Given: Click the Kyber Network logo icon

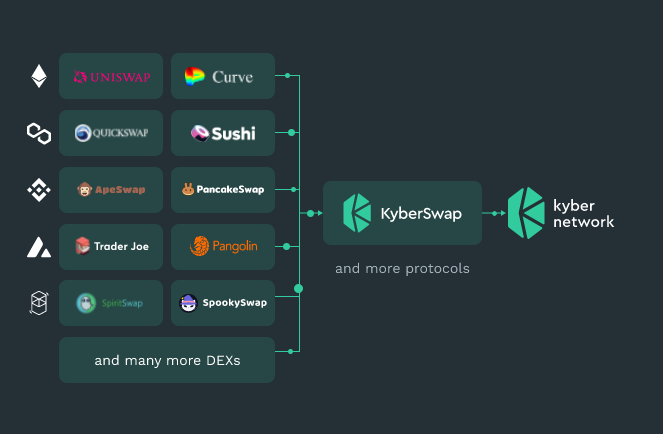Looking at the screenshot, I should pyautogui.click(x=526, y=213).
